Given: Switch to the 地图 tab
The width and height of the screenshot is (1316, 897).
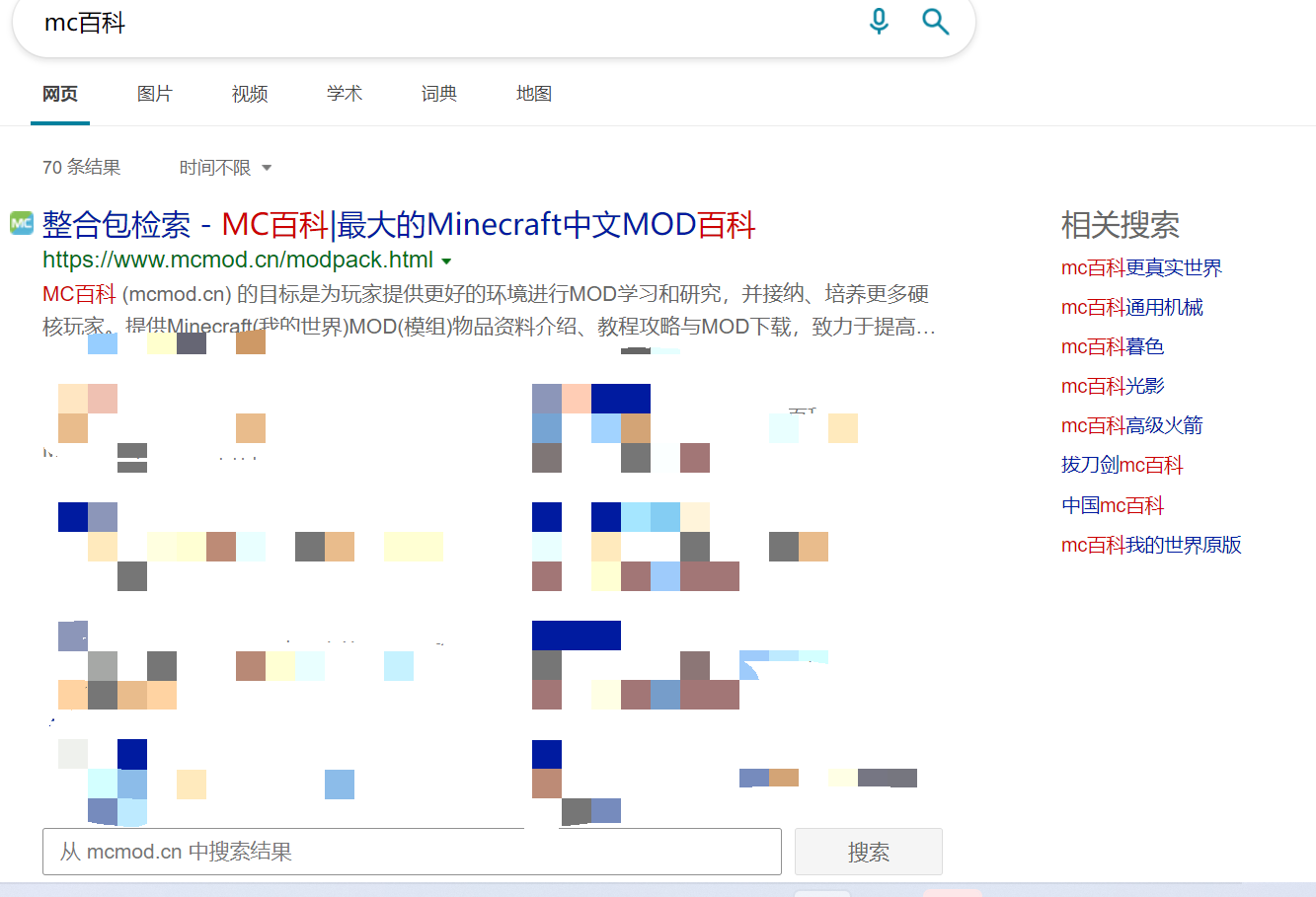Looking at the screenshot, I should point(534,94).
